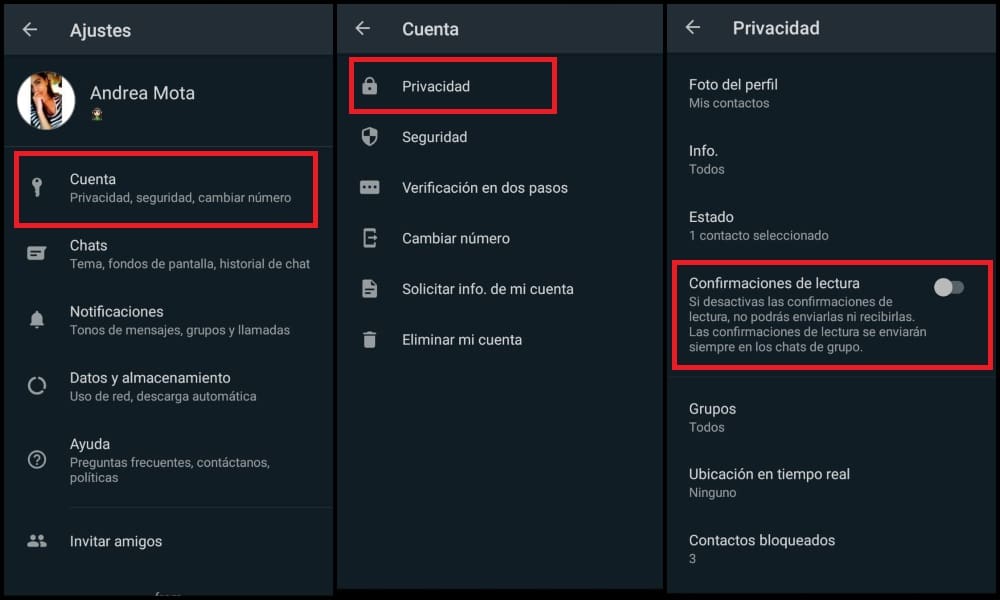Click the Ayuda question mark icon
The height and width of the screenshot is (600, 1000).
point(36,460)
